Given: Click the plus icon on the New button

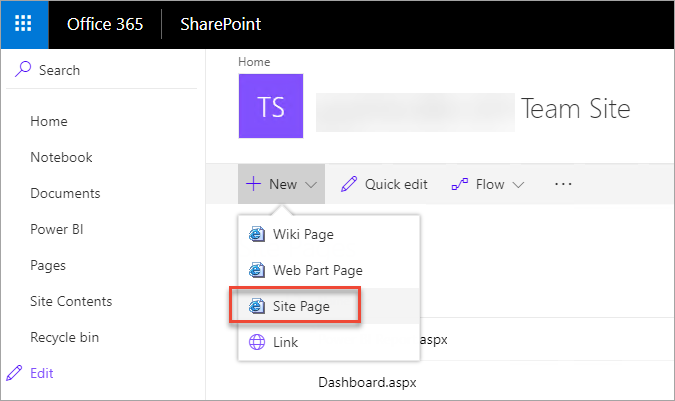Looking at the screenshot, I should pos(254,184).
